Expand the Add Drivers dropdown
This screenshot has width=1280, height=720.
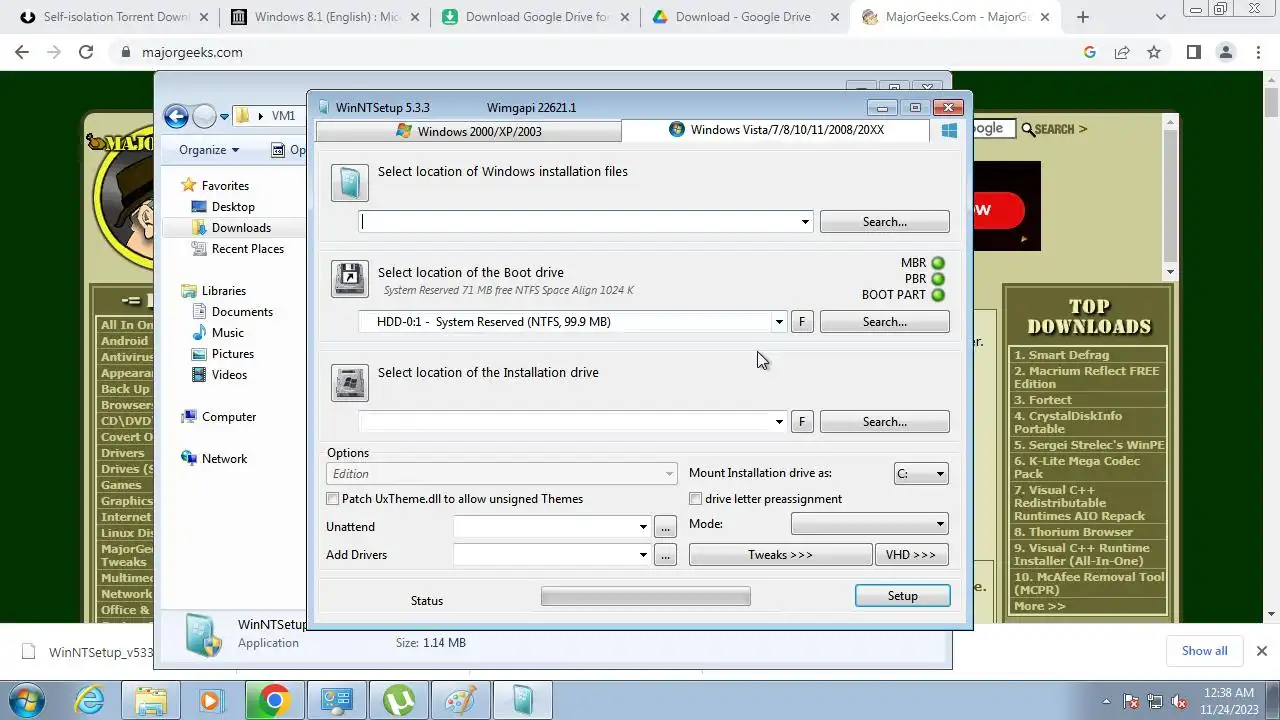tap(643, 555)
